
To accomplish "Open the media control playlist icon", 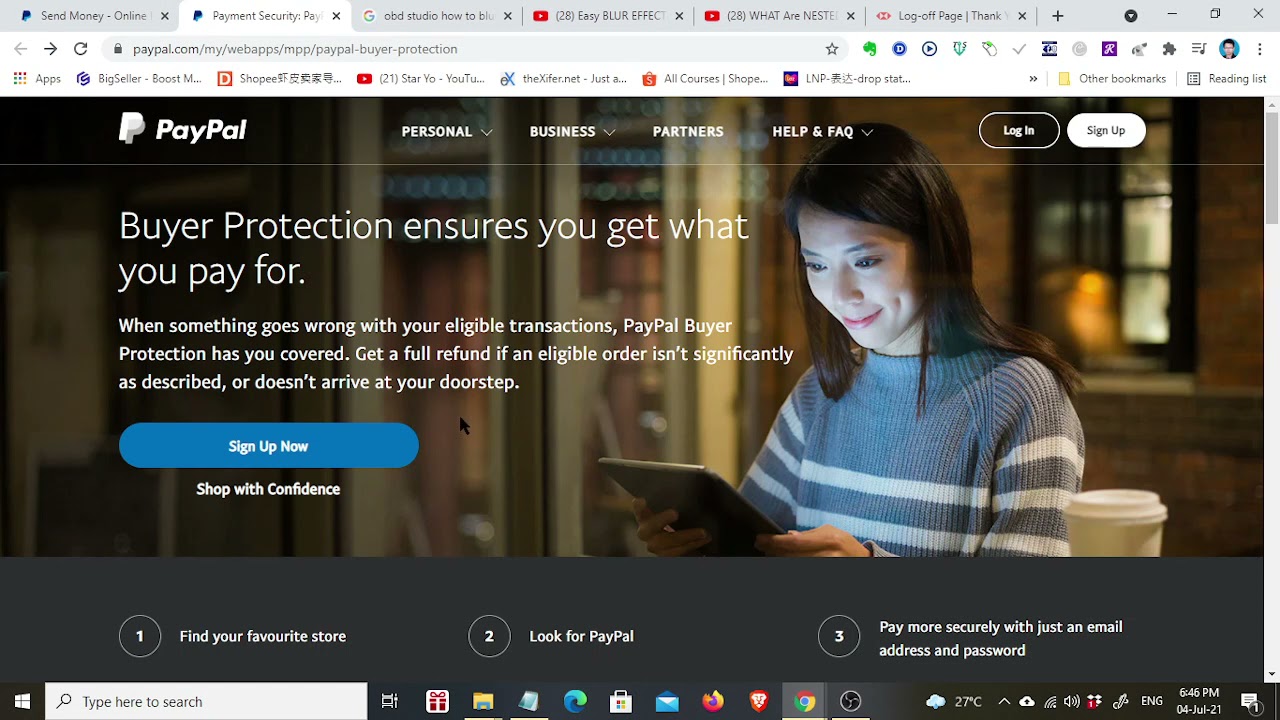I will click(1199, 48).
